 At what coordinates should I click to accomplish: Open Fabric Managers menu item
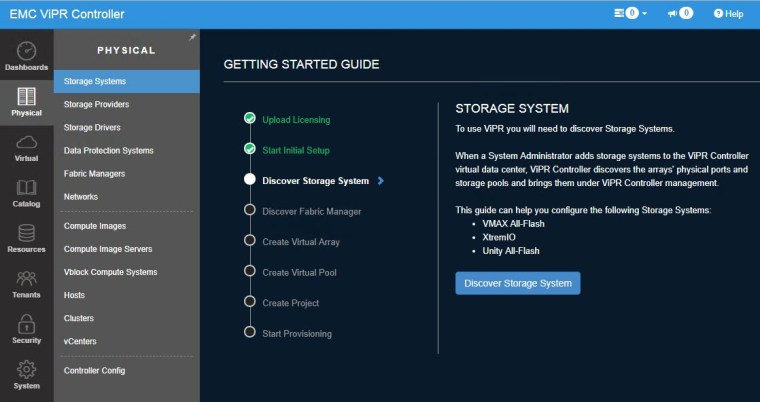pos(127,174)
